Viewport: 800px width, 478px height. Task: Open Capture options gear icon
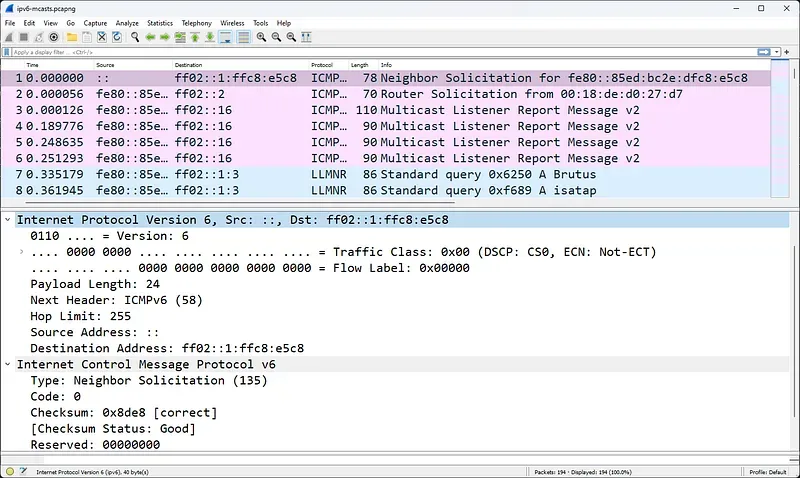pyautogui.click(x=54, y=37)
